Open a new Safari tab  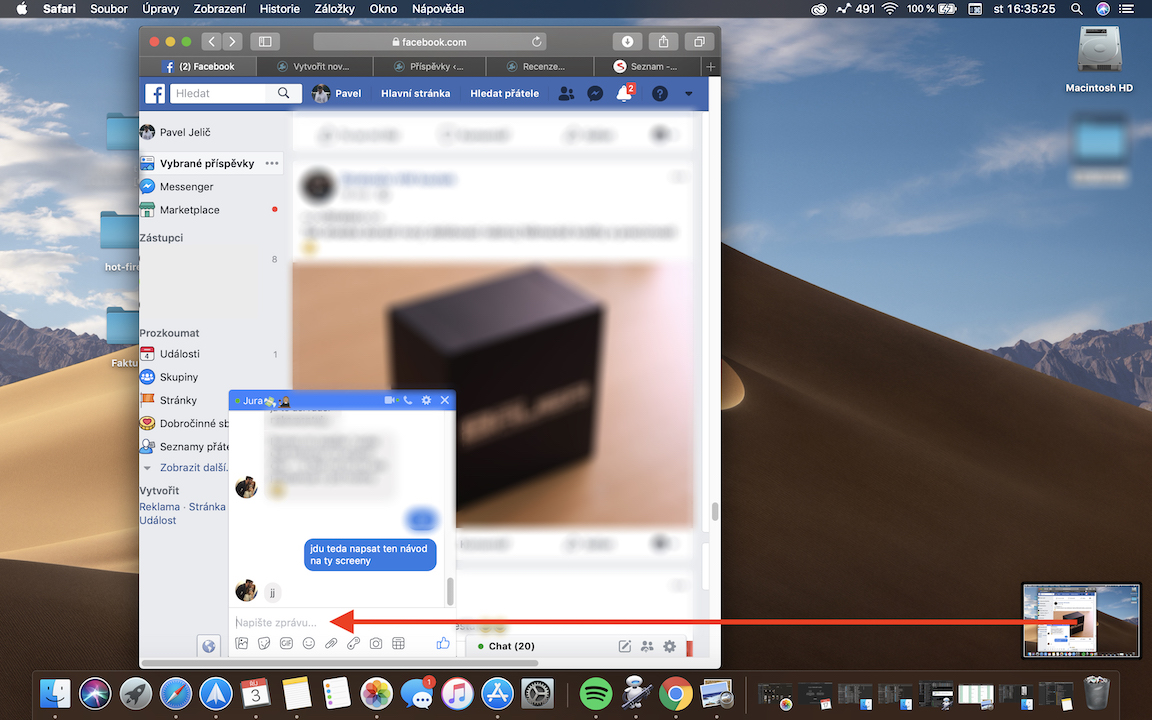click(710, 67)
